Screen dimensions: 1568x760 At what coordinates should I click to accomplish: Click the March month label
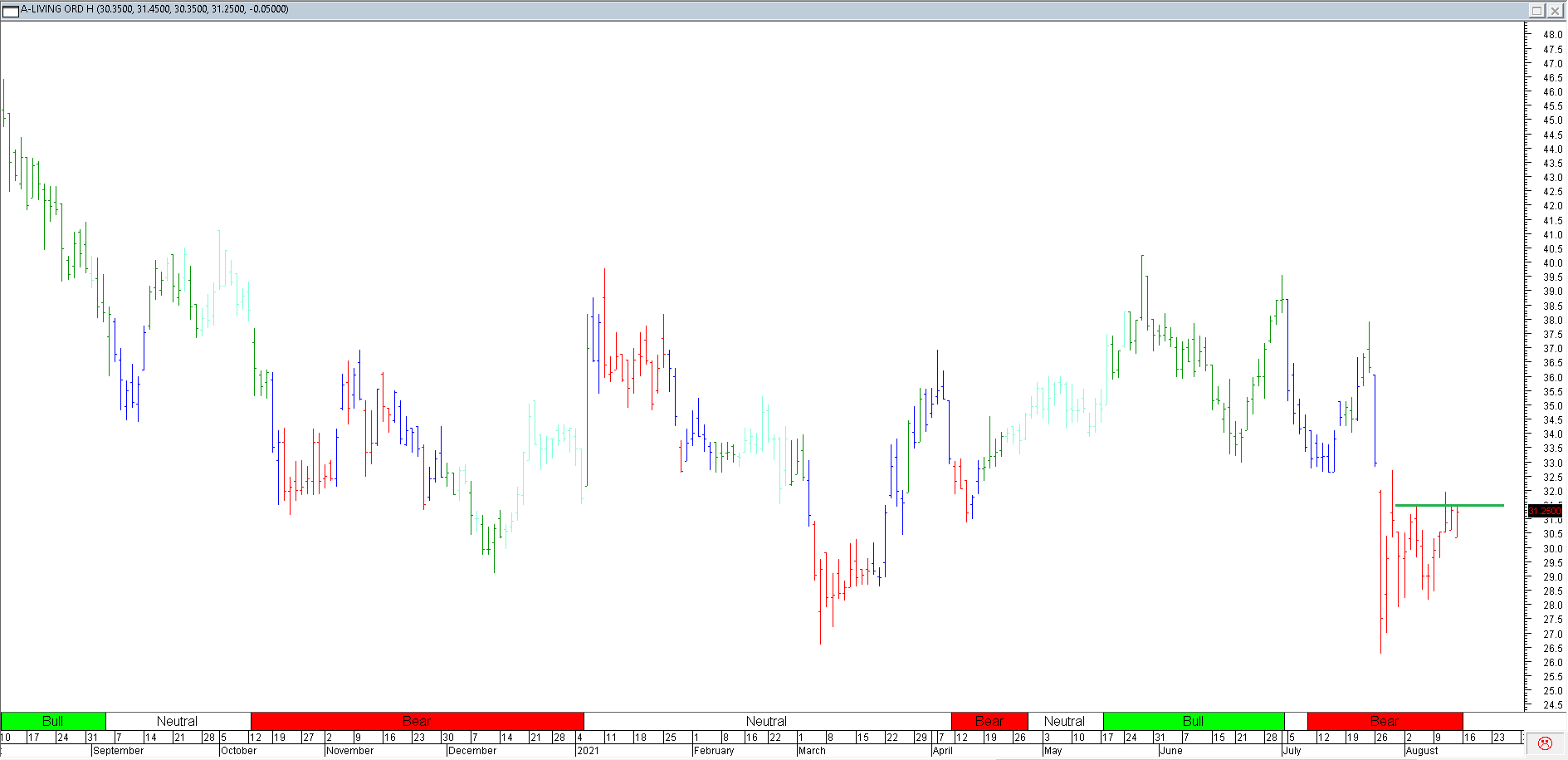pos(813,751)
